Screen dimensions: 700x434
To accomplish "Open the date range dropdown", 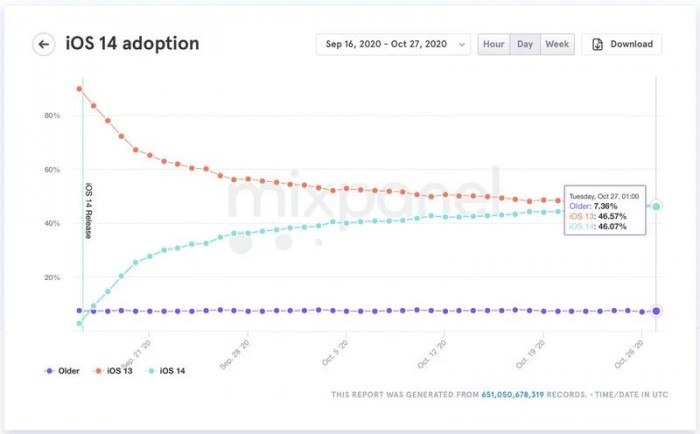I will [393, 44].
